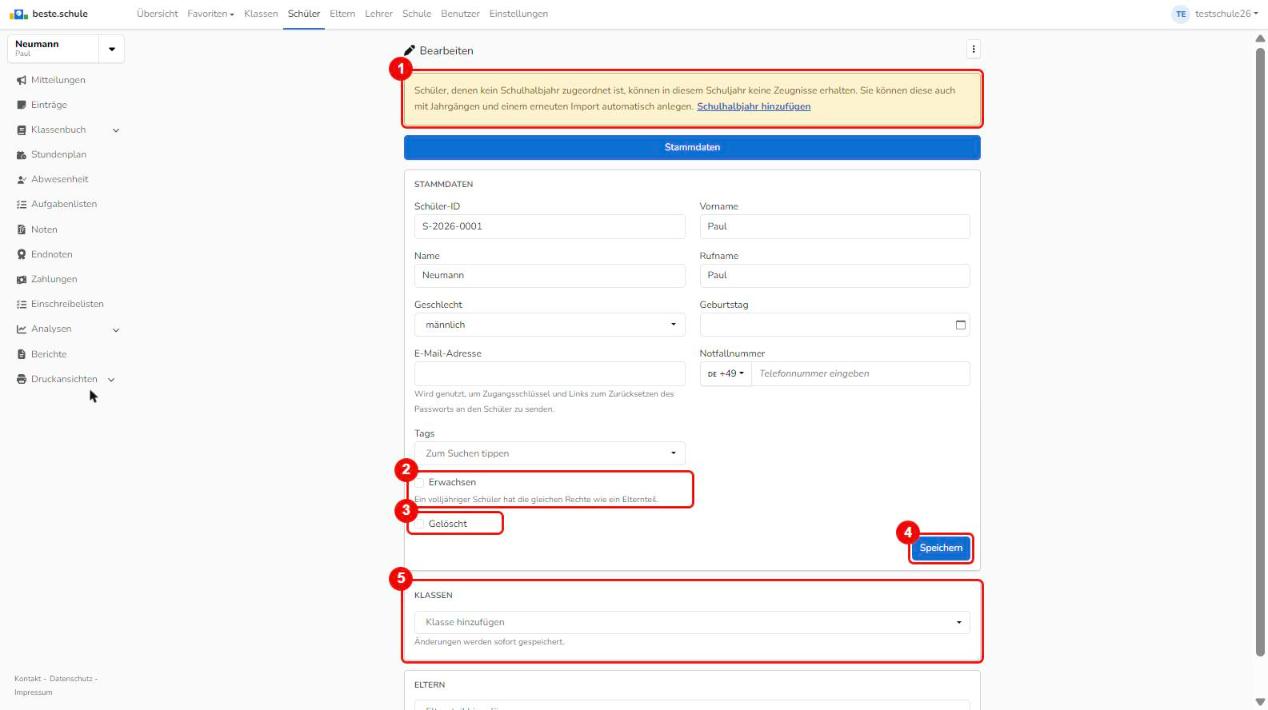
Task: Click the Schulhalbjahr hinzufügen link
Action: click(753, 106)
